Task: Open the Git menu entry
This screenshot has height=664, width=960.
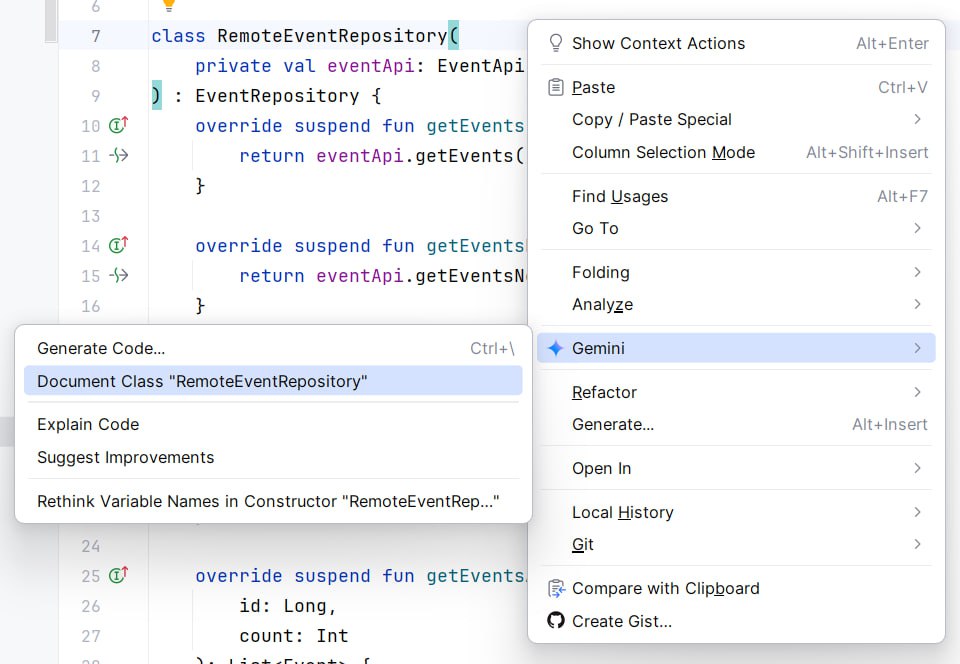Action: coord(736,544)
